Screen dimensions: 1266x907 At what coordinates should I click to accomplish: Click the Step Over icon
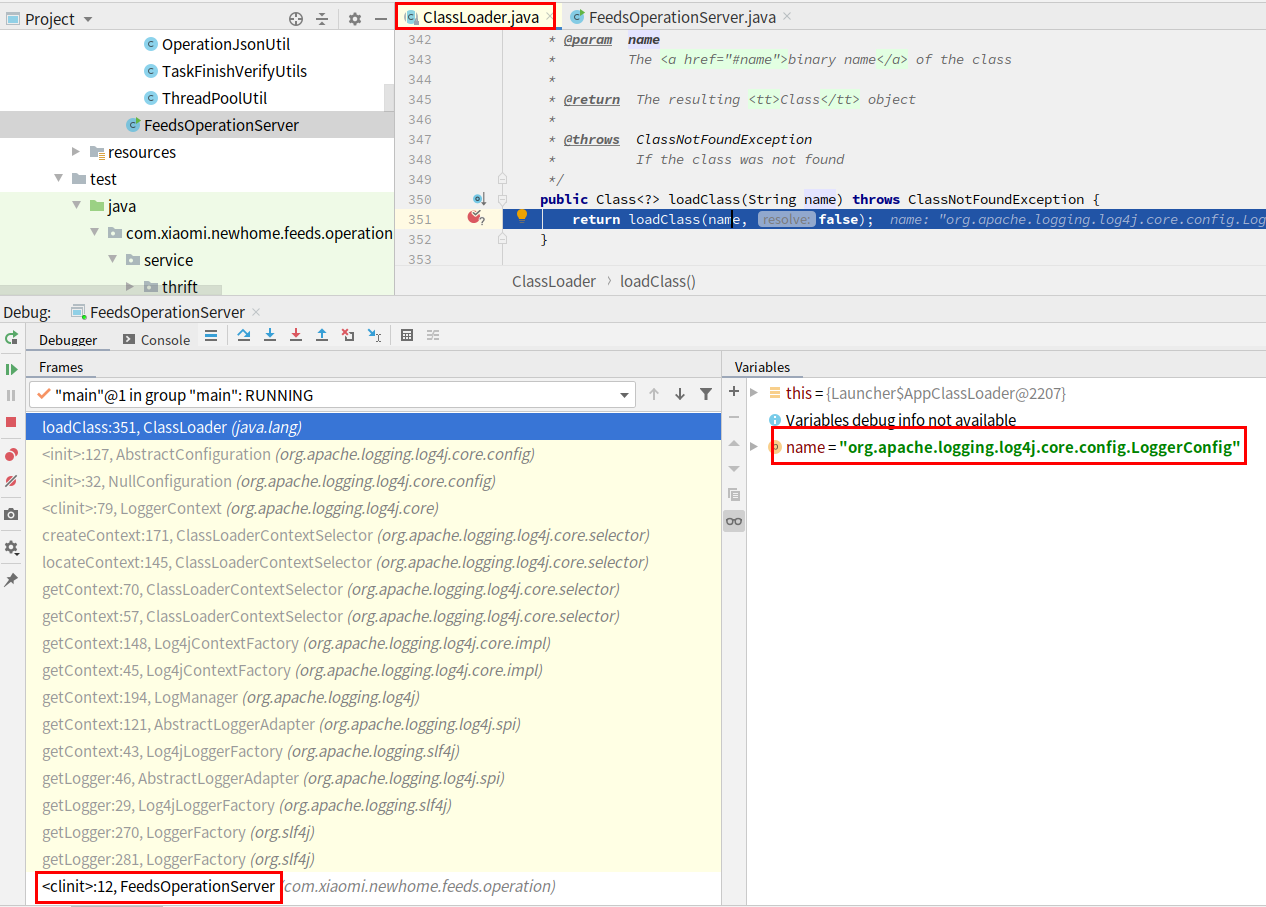244,335
